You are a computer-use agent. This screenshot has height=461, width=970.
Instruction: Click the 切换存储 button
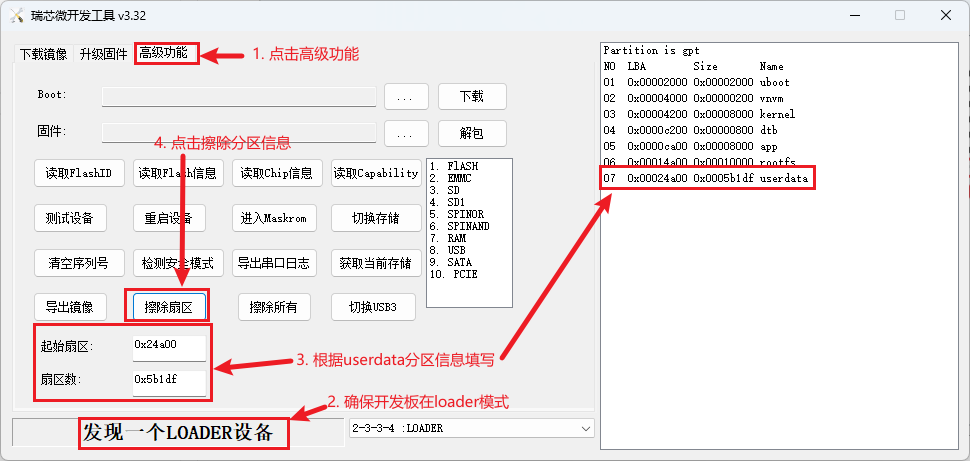tap(376, 218)
